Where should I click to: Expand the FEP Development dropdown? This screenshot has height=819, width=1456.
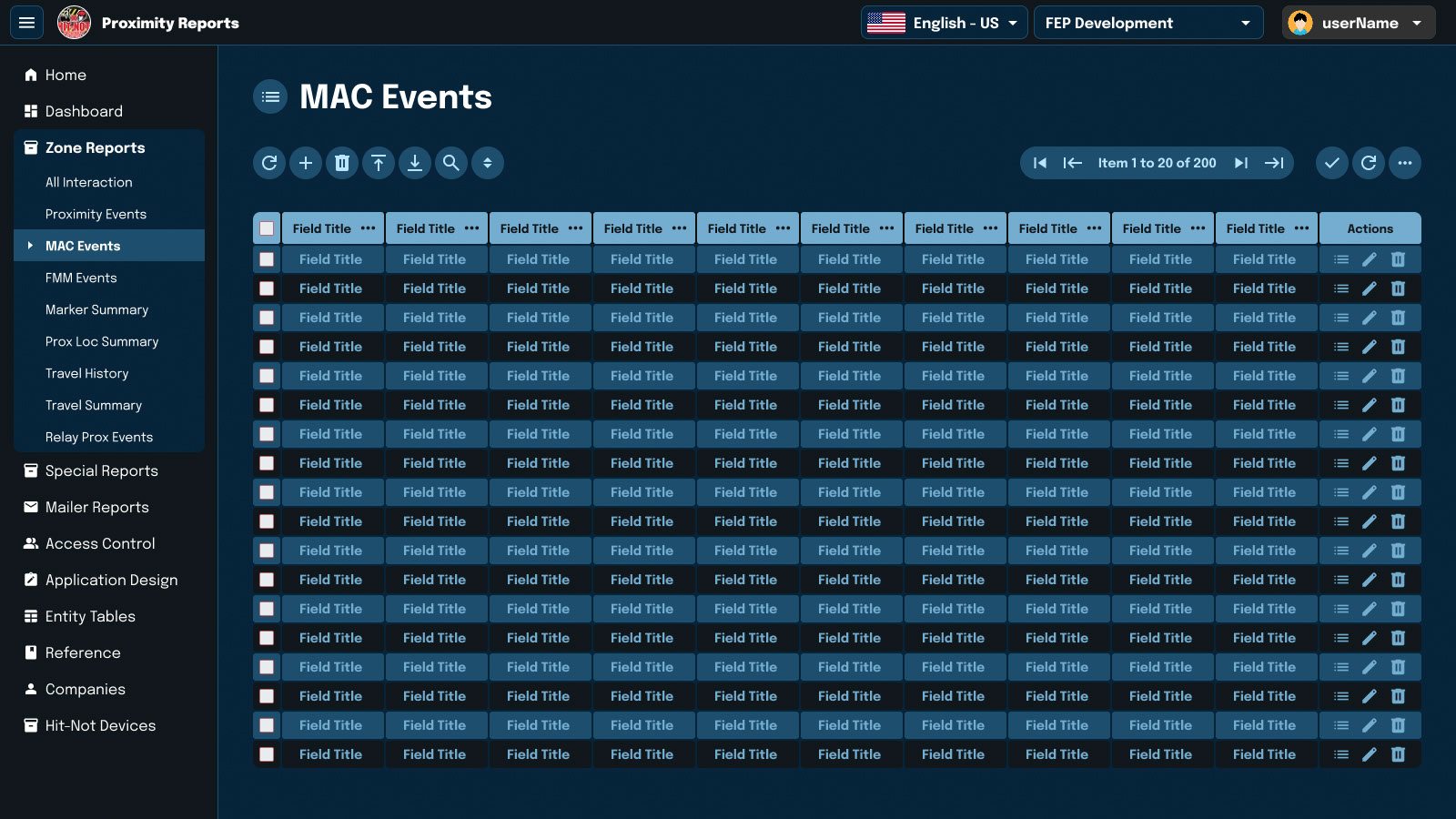tap(1148, 23)
